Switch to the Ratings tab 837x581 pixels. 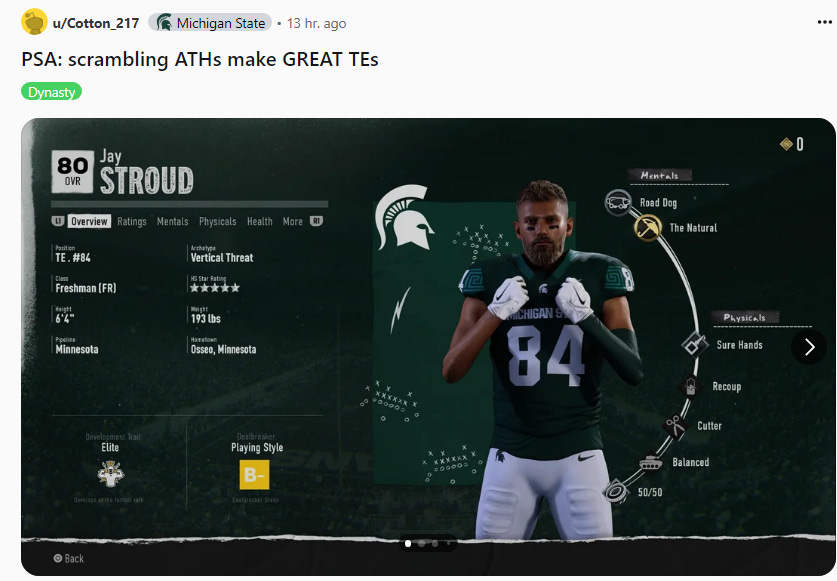click(x=132, y=221)
